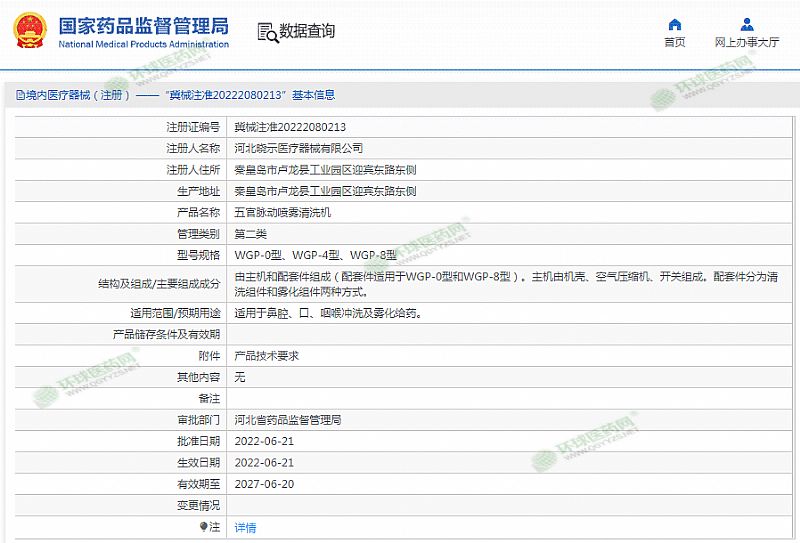
Task: Click the user icon above 网上办事大厅
Action: click(x=747, y=24)
